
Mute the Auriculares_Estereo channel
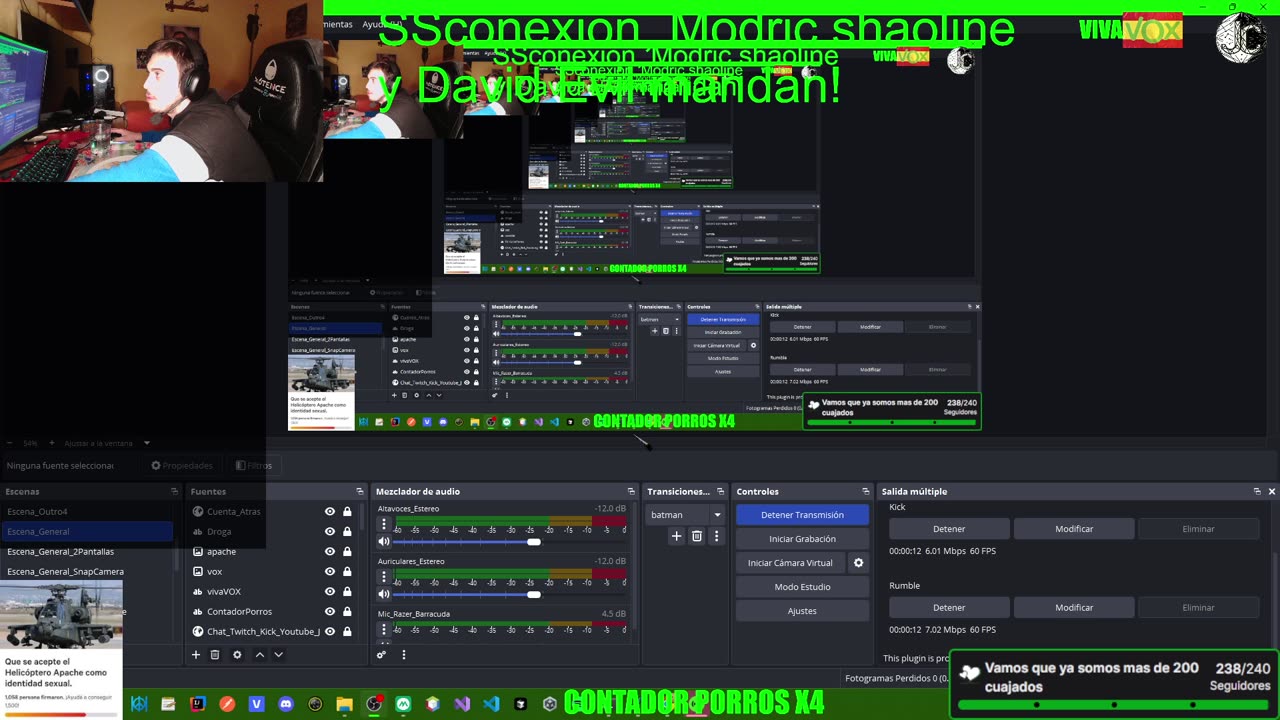[384, 594]
